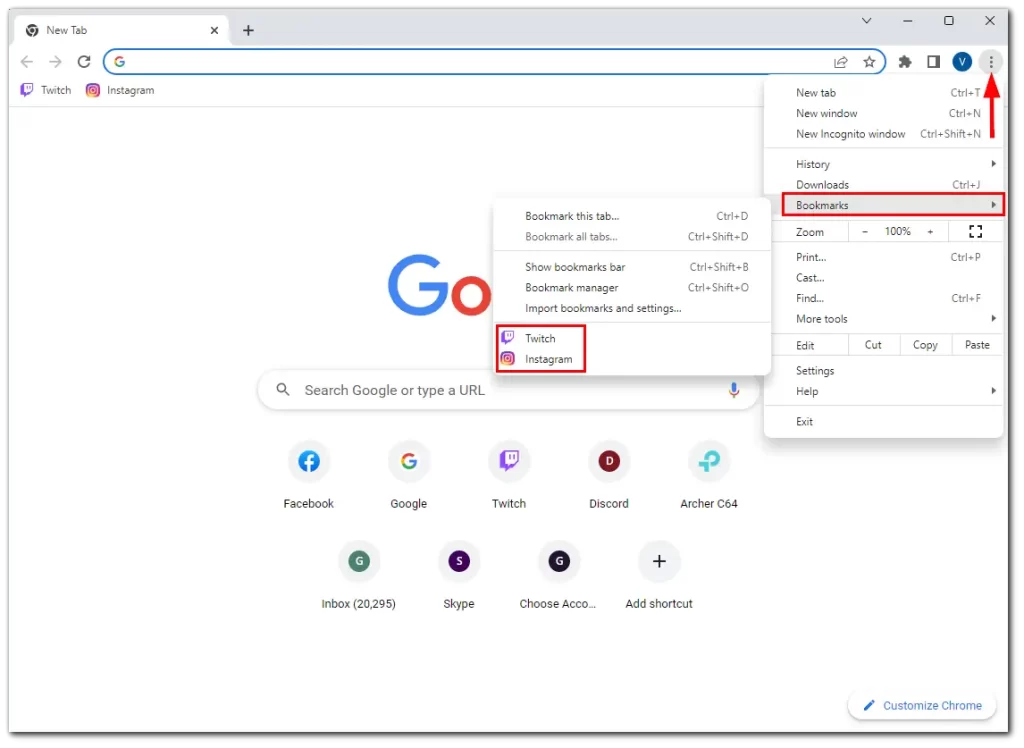Open a new tab with the plus button
The width and height of the screenshot is (1024, 748).
[x=248, y=30]
